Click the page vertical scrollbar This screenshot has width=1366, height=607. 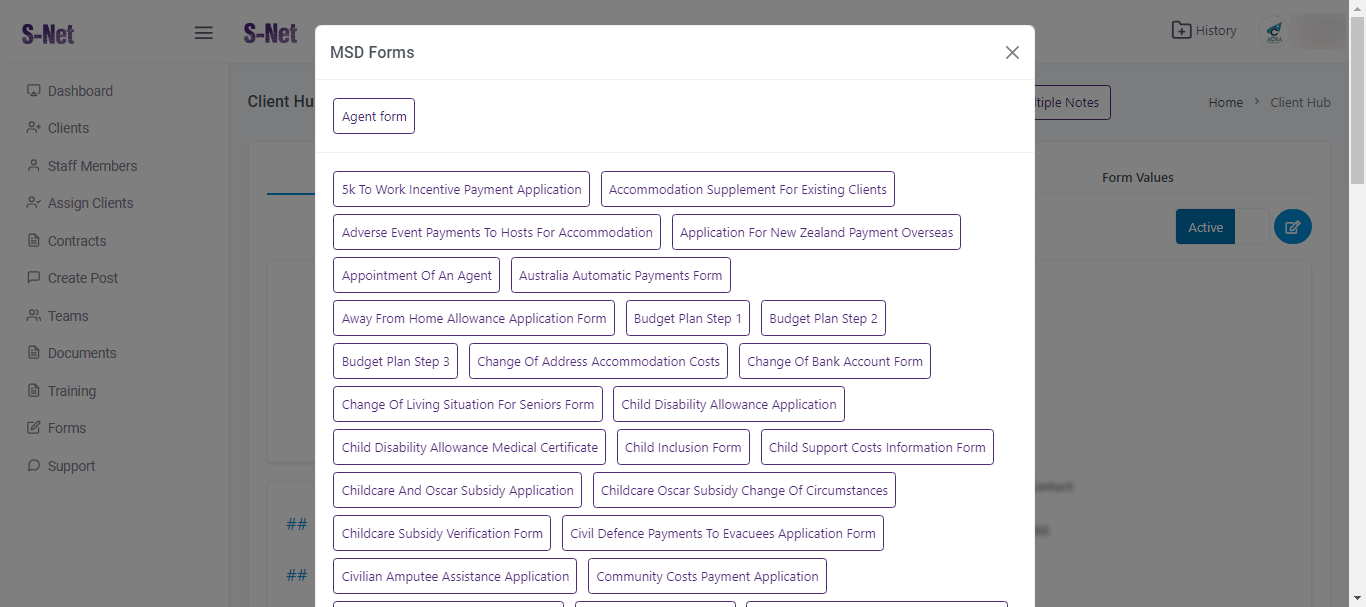(1357, 100)
